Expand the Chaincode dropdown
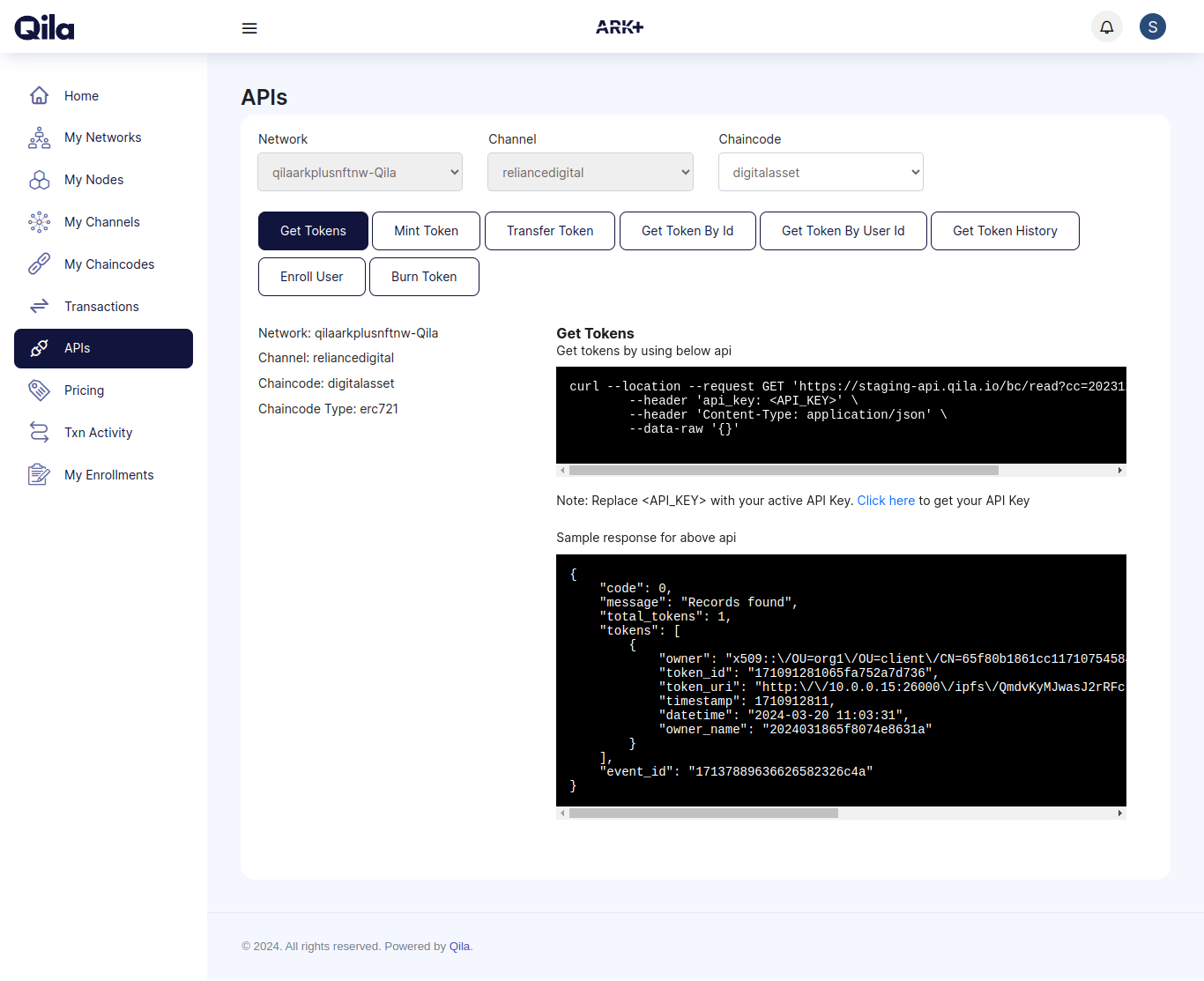 coord(821,172)
